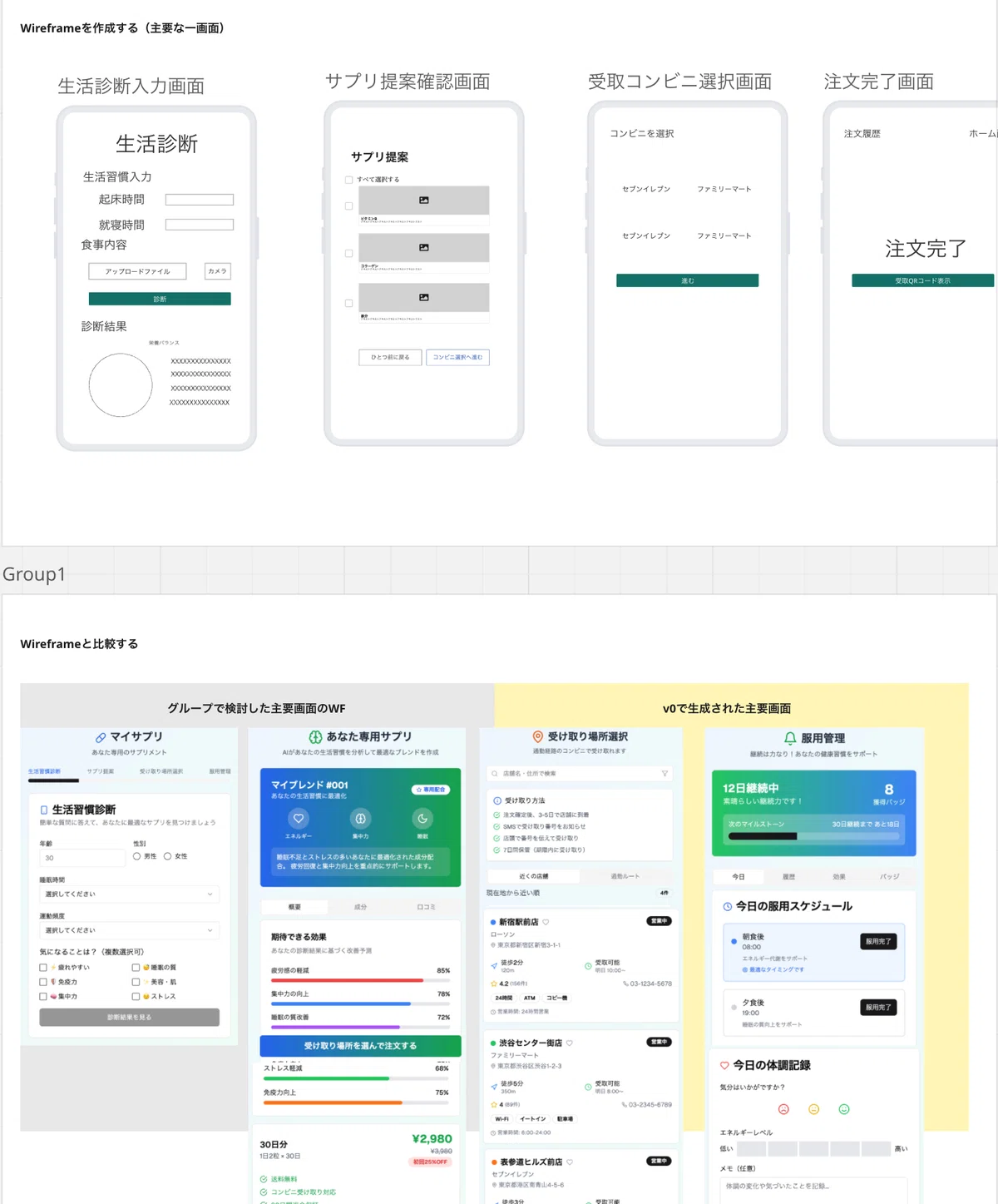
Task: Check the ストレス checkbox
Action: [x=136, y=996]
